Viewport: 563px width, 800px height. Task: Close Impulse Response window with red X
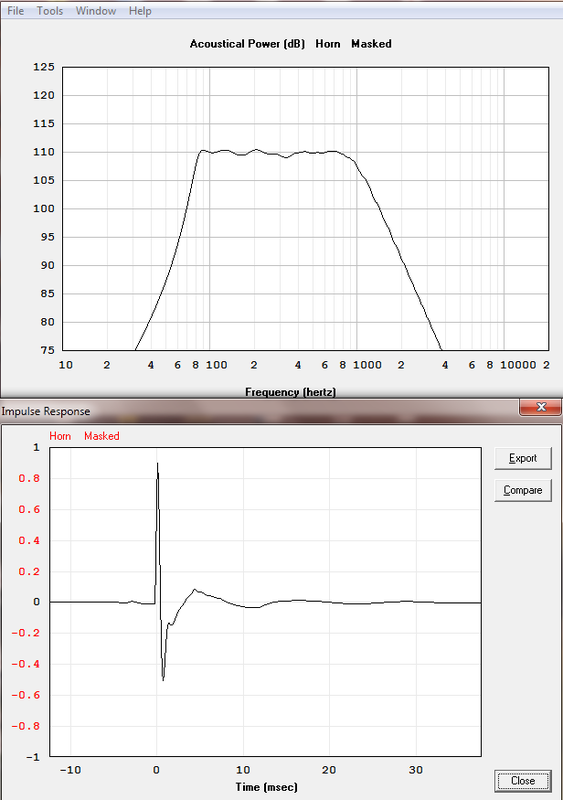pyautogui.click(x=541, y=407)
